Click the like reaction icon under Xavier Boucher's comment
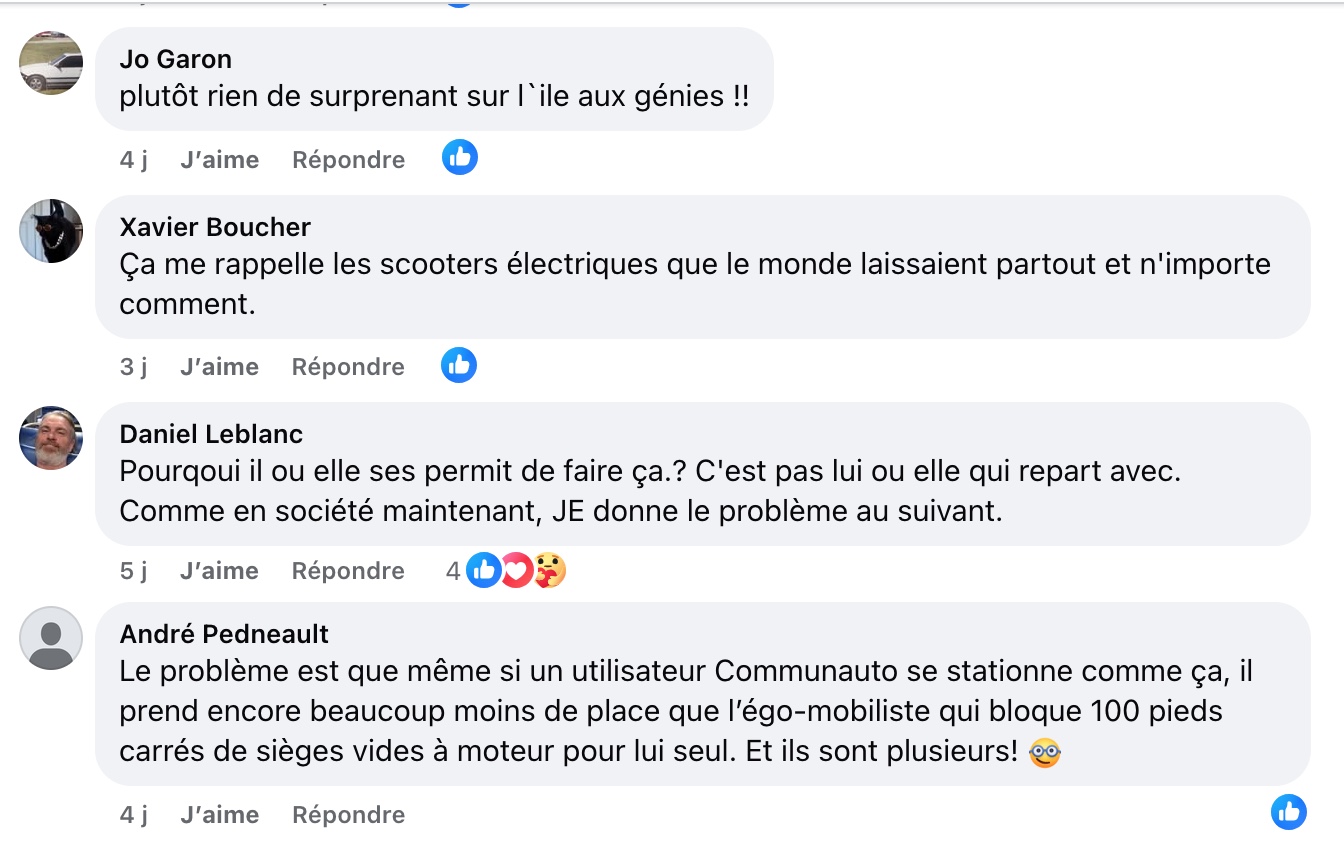The width and height of the screenshot is (1344, 846). (459, 366)
